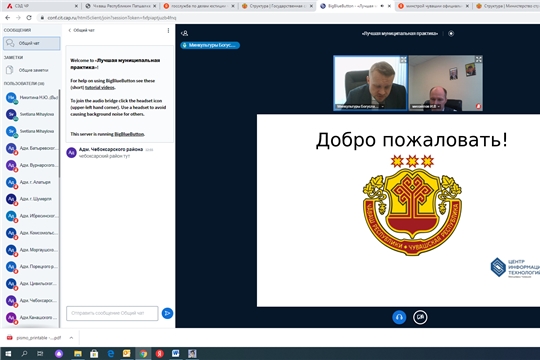Viewport: 540px width, 360px height.
Task: Go forward in browser
Action: (x=18, y=18)
